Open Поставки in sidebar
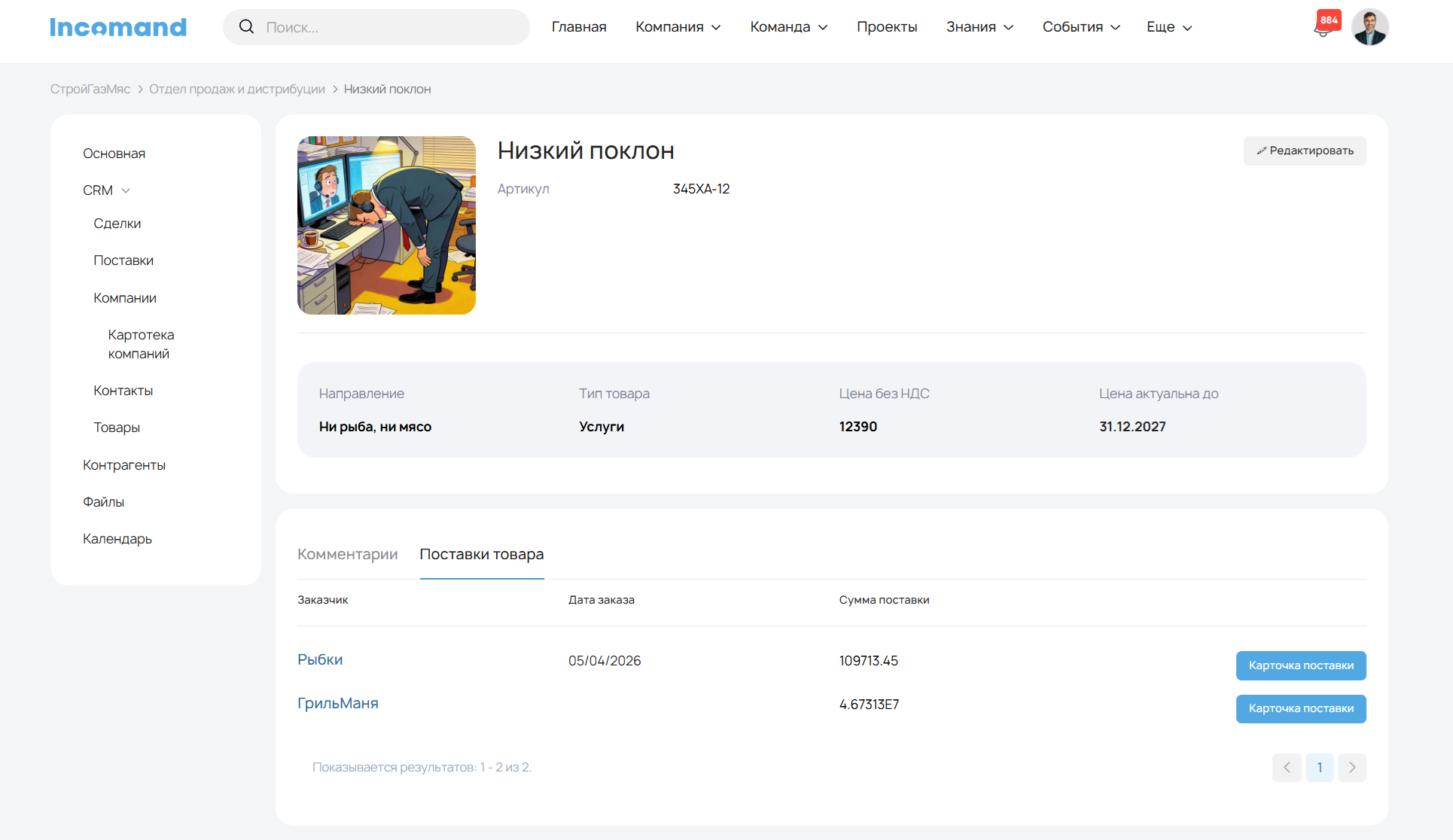 [x=123, y=260]
